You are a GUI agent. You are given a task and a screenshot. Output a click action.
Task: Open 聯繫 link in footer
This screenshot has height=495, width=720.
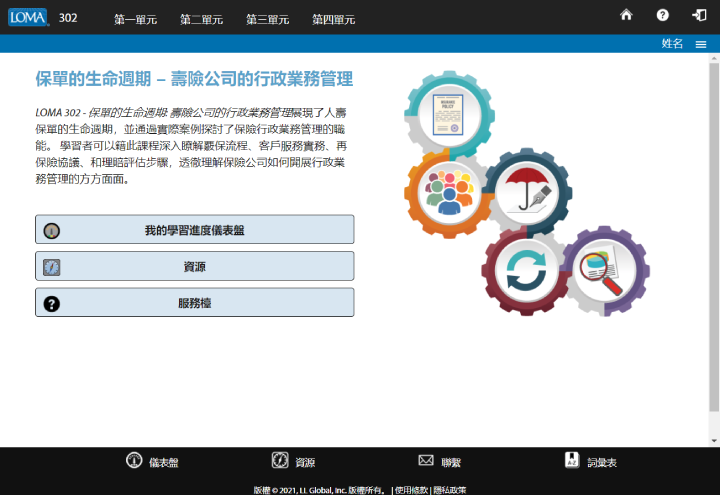point(451,462)
